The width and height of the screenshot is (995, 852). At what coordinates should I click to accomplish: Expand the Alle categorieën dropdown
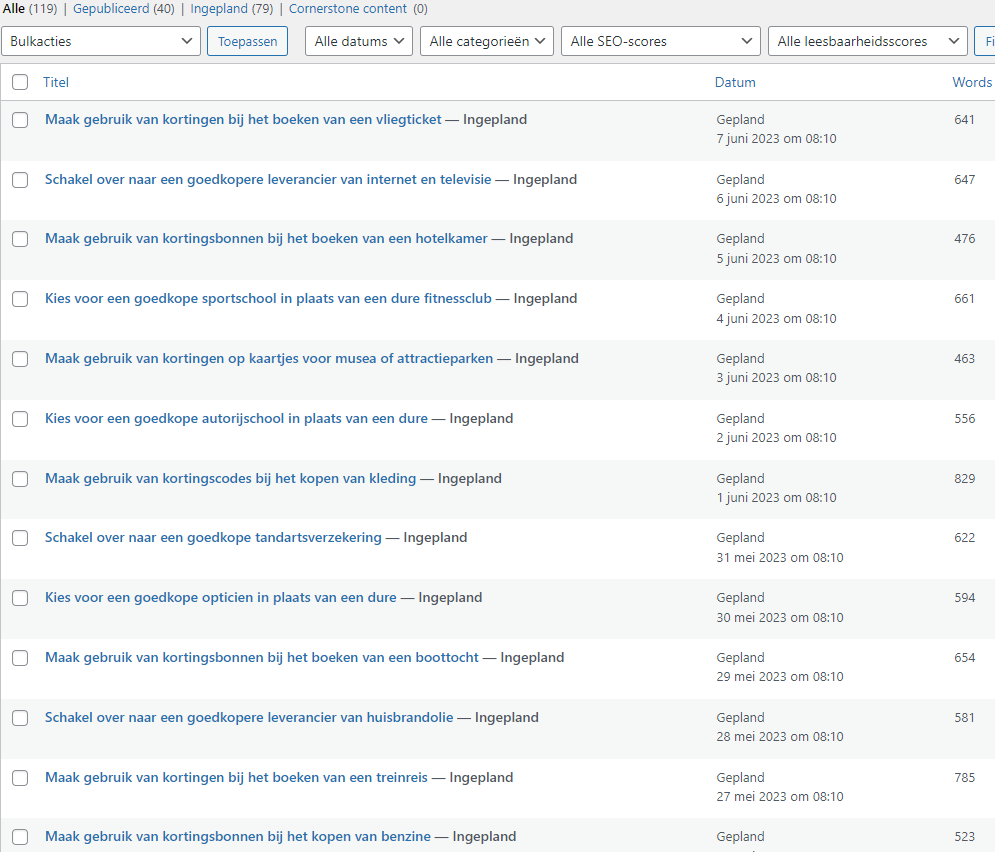point(487,41)
